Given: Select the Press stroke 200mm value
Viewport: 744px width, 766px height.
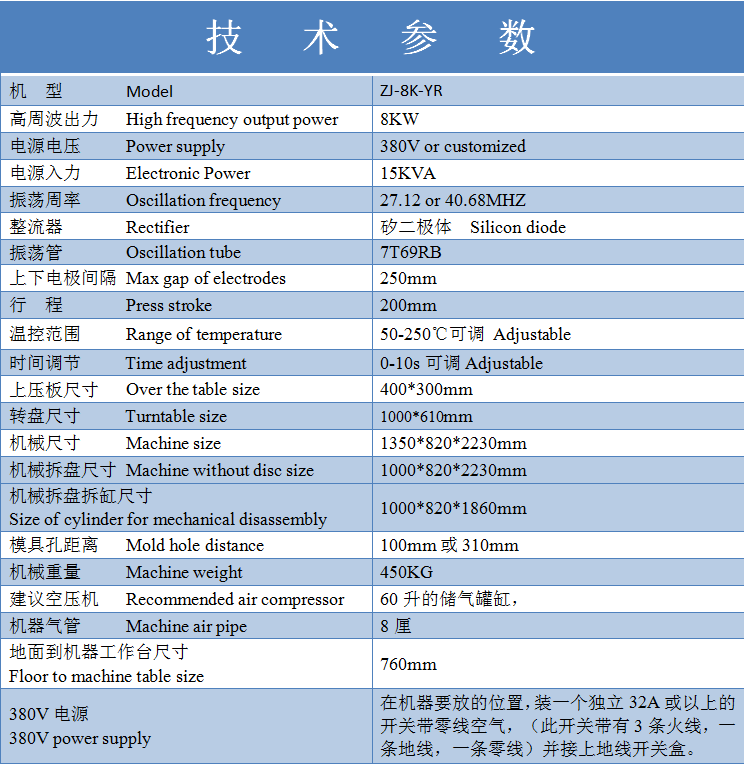Looking at the screenshot, I should [408, 306].
